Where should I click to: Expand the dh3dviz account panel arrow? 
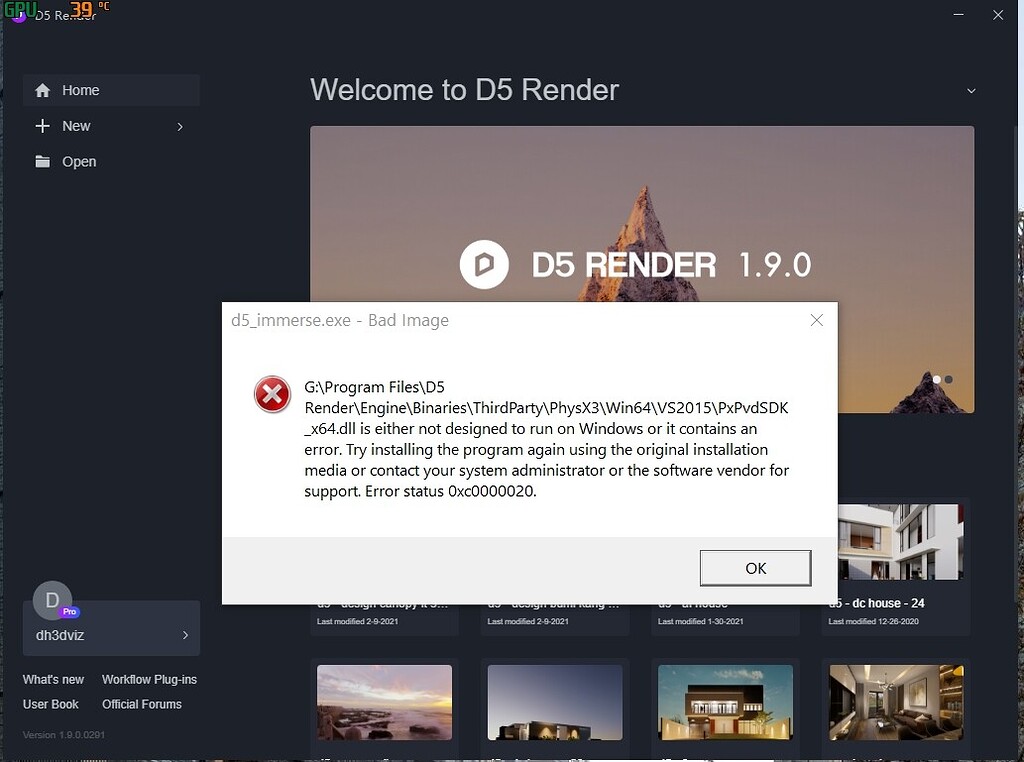[185, 634]
